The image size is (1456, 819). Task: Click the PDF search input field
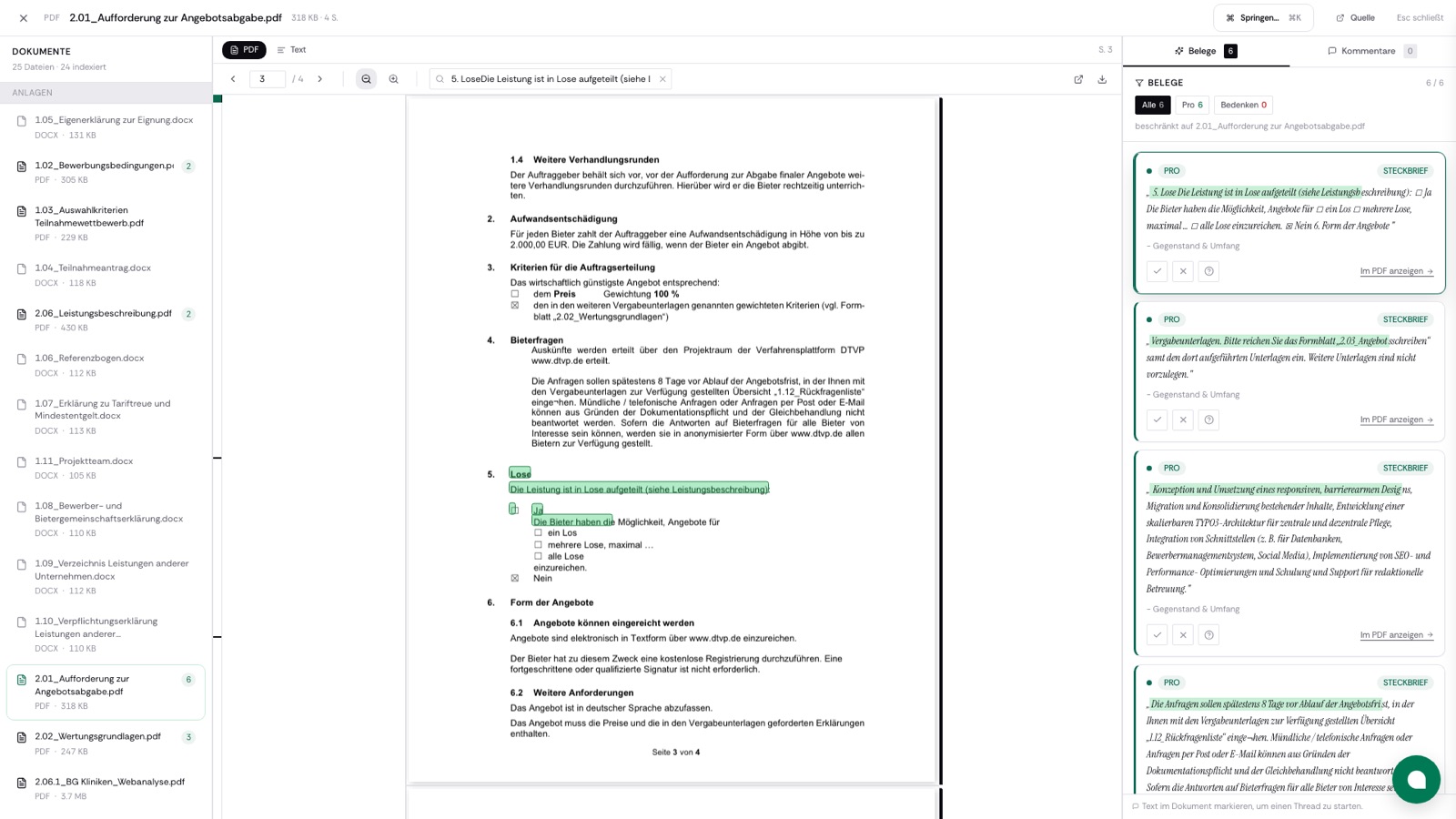[x=551, y=79]
